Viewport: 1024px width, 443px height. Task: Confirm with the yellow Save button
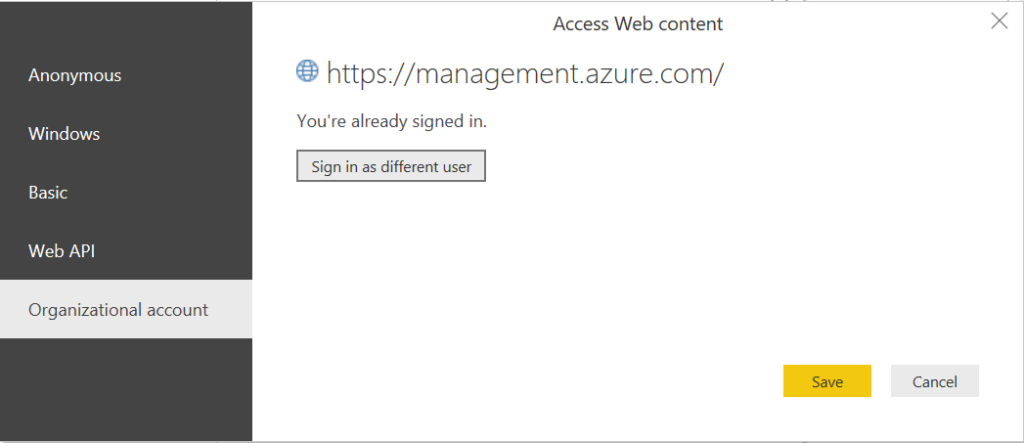(x=827, y=381)
